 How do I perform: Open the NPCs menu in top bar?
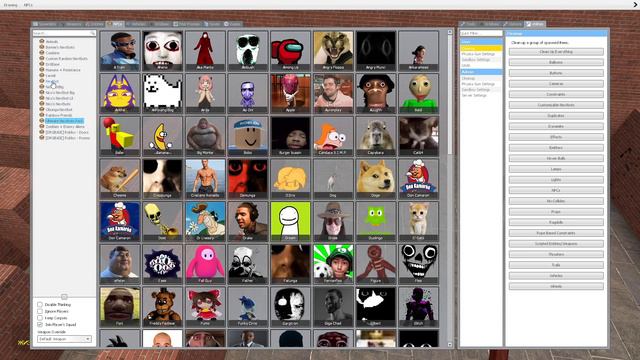tap(28, 5)
